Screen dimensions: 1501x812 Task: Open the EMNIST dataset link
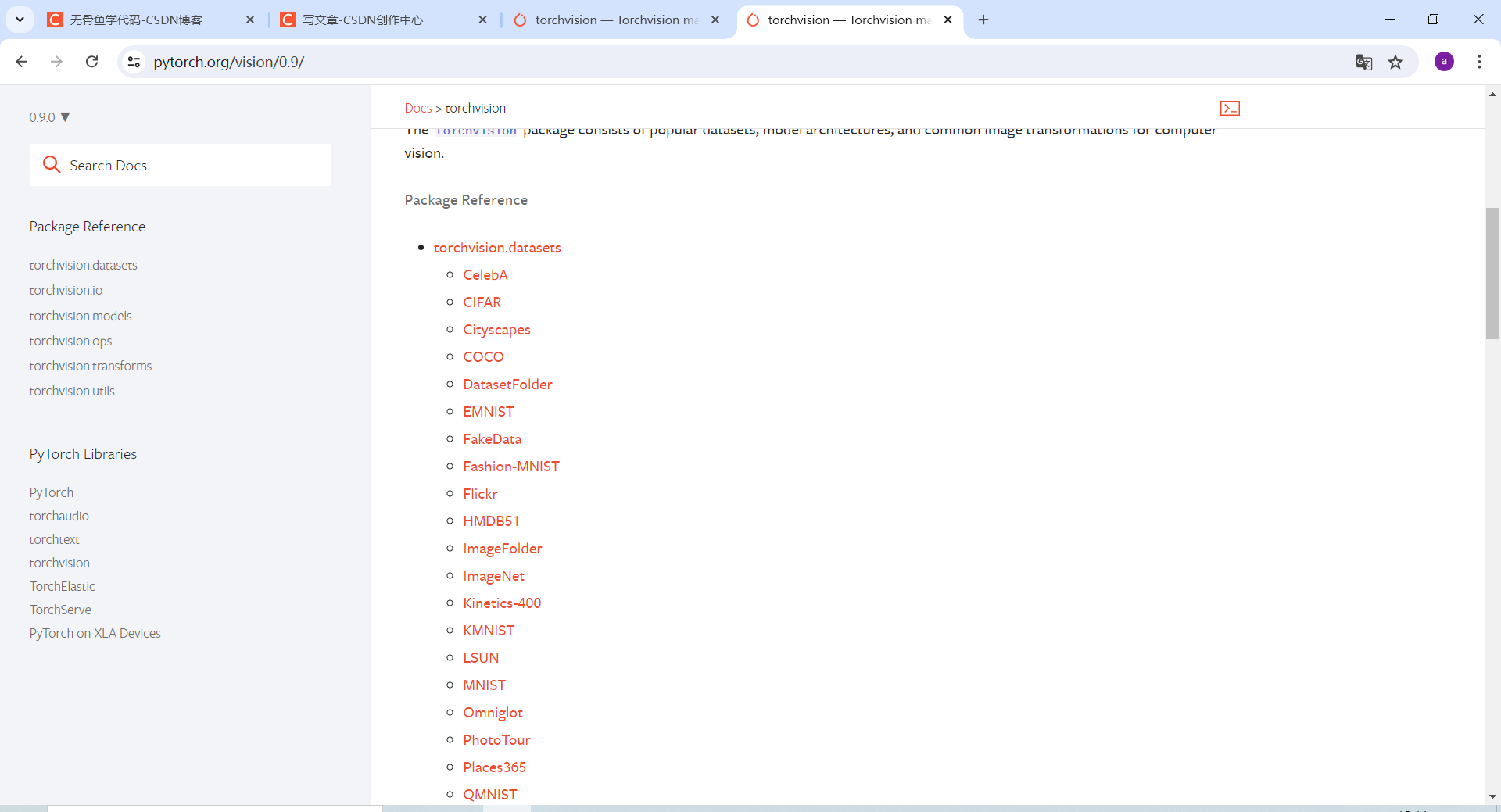tap(489, 412)
